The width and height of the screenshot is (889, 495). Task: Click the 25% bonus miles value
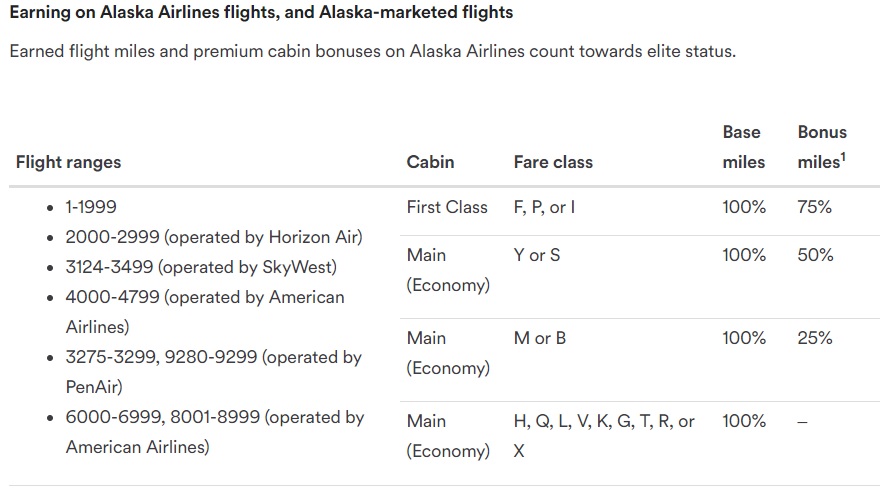(x=815, y=339)
